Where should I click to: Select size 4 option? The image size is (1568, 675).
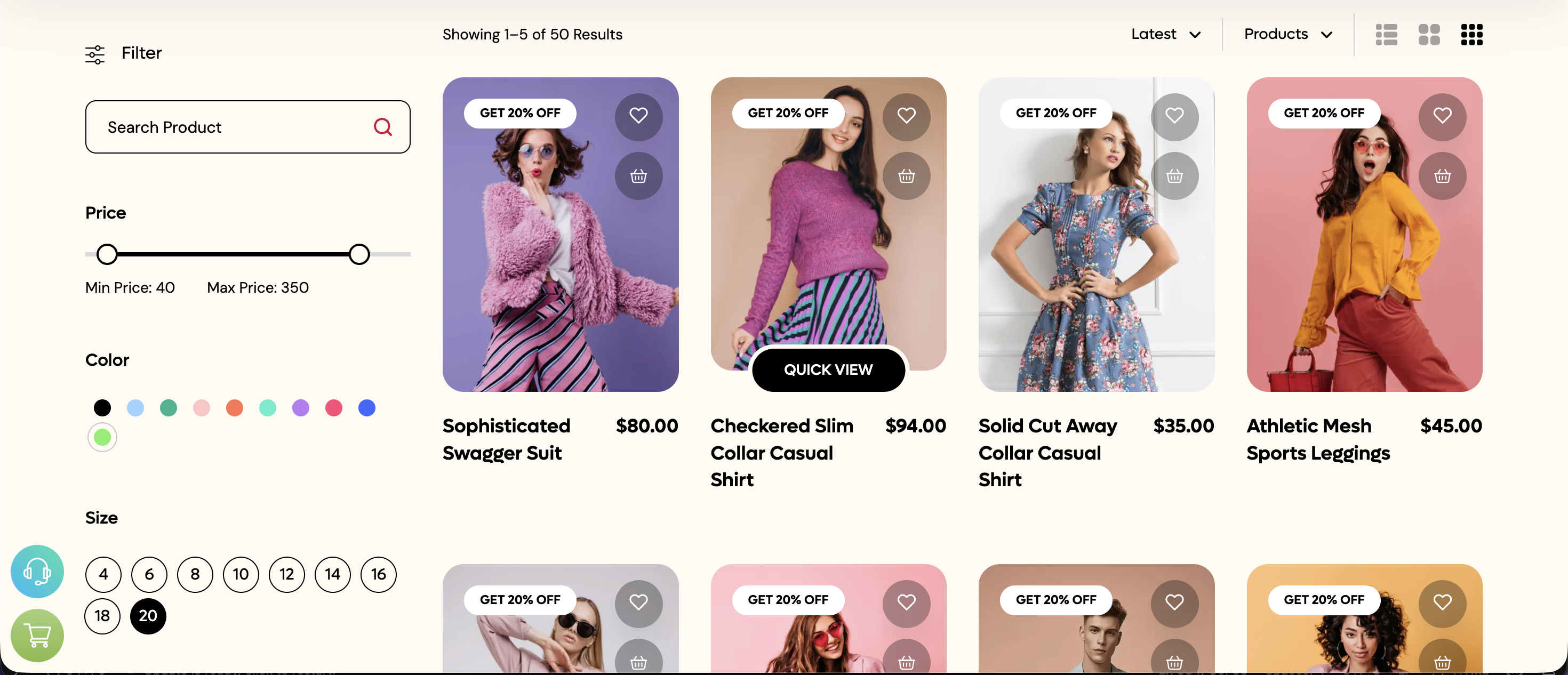pos(103,574)
